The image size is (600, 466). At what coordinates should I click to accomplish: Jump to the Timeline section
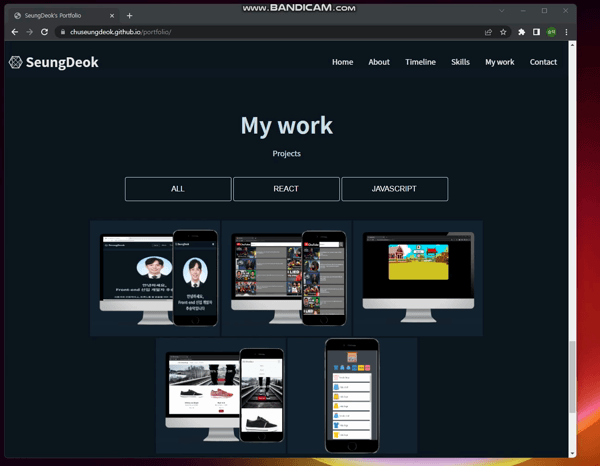tap(420, 62)
